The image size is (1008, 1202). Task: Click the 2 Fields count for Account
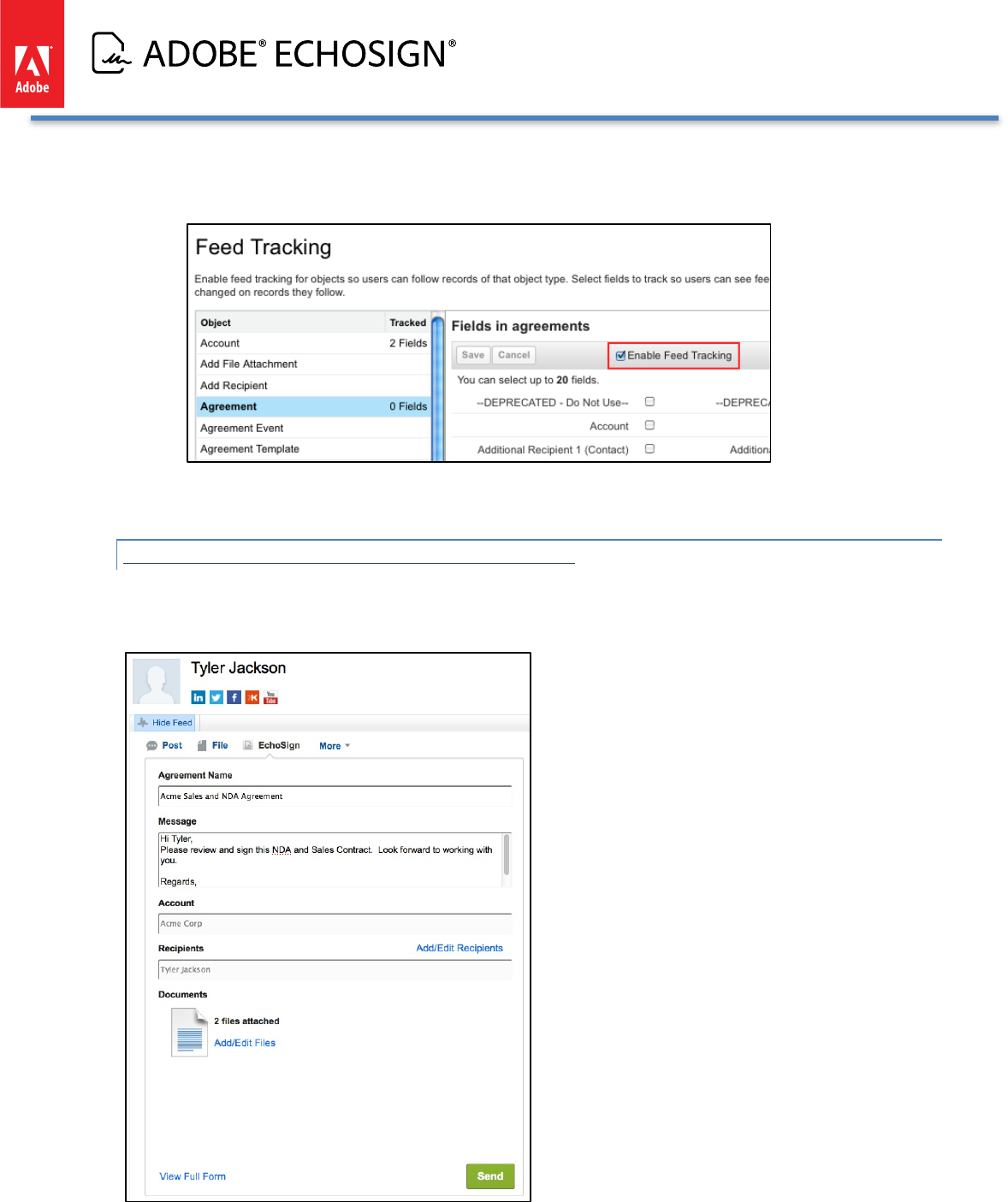click(408, 343)
